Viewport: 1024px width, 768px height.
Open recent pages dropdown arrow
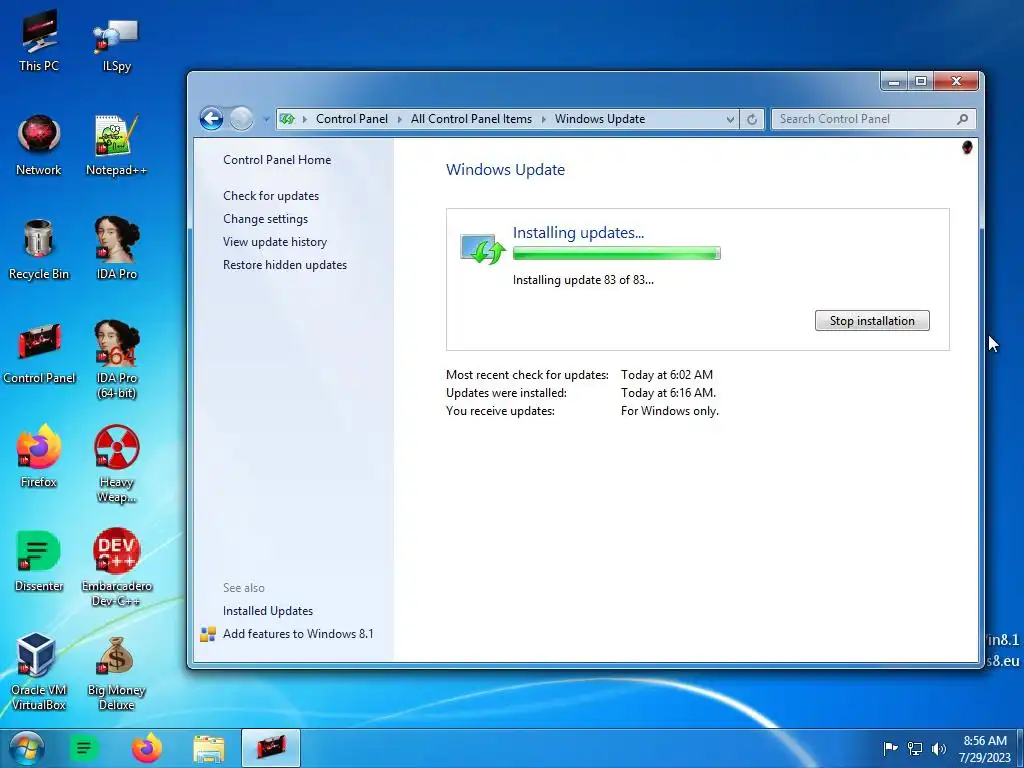[266, 119]
